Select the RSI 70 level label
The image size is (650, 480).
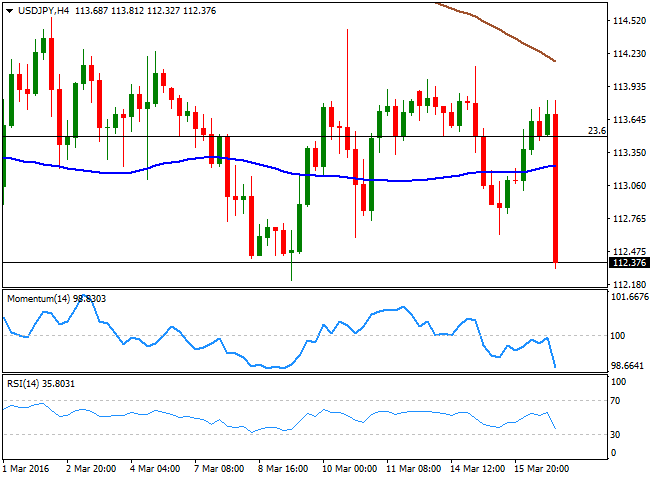coord(615,401)
